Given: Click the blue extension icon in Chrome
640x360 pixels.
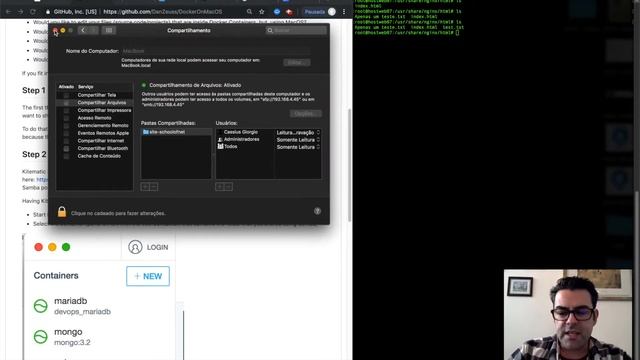Looking at the screenshot, I should (x=277, y=12).
